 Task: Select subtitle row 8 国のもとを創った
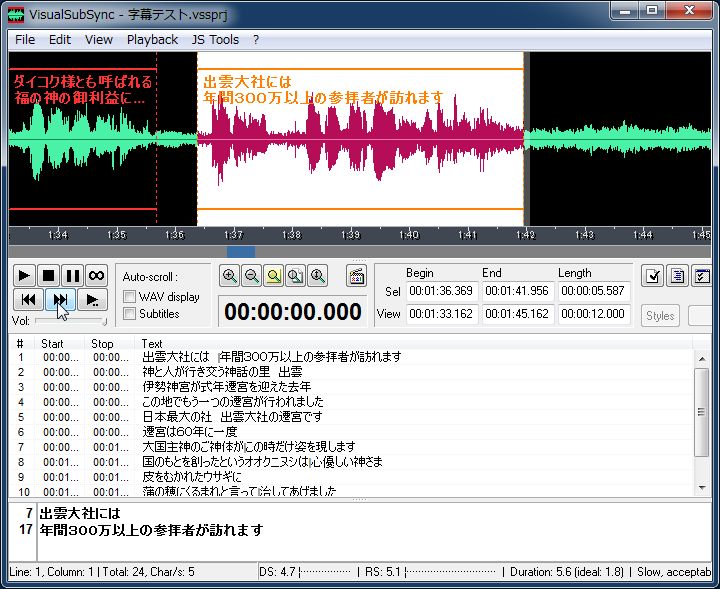351,462
